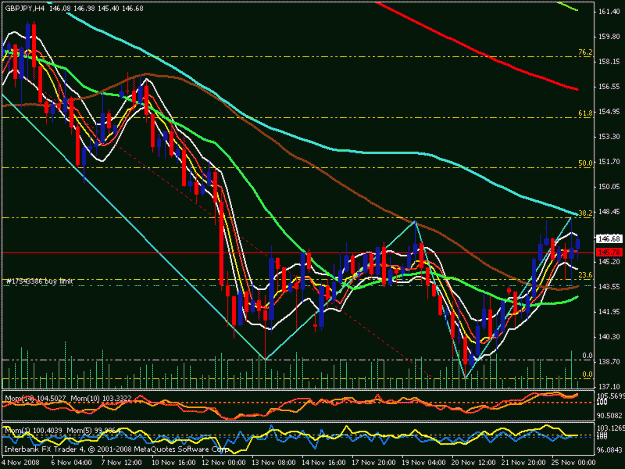Select the 103.1265 momentum scale value
Image resolution: width=625 pixels, height=469 pixels.
coord(610,428)
